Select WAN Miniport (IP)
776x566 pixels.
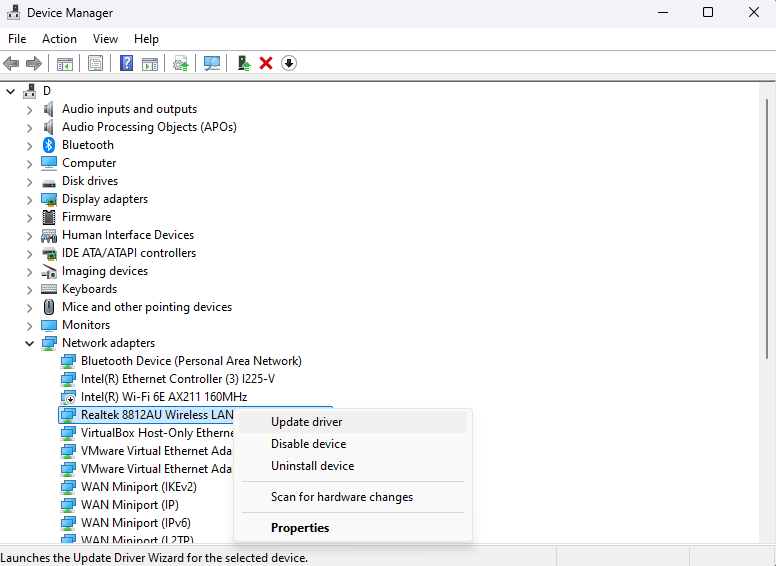130,505
